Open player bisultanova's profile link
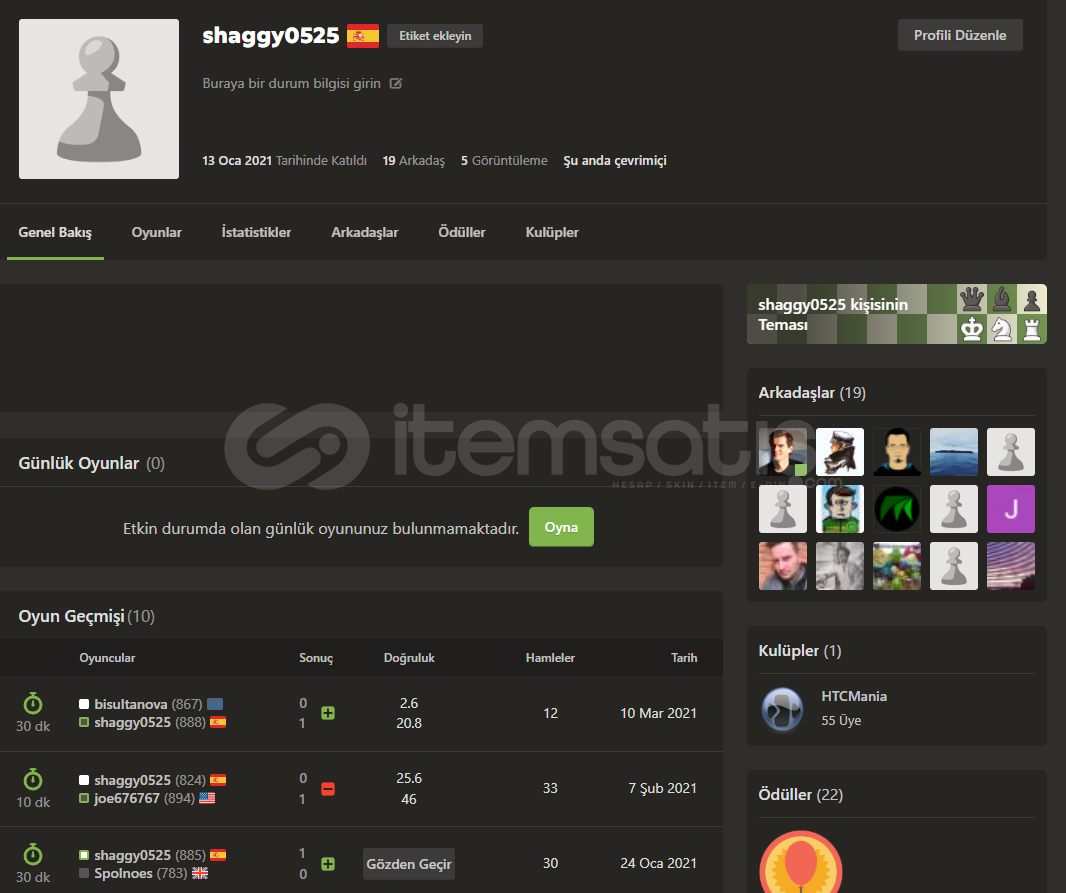 pos(131,704)
